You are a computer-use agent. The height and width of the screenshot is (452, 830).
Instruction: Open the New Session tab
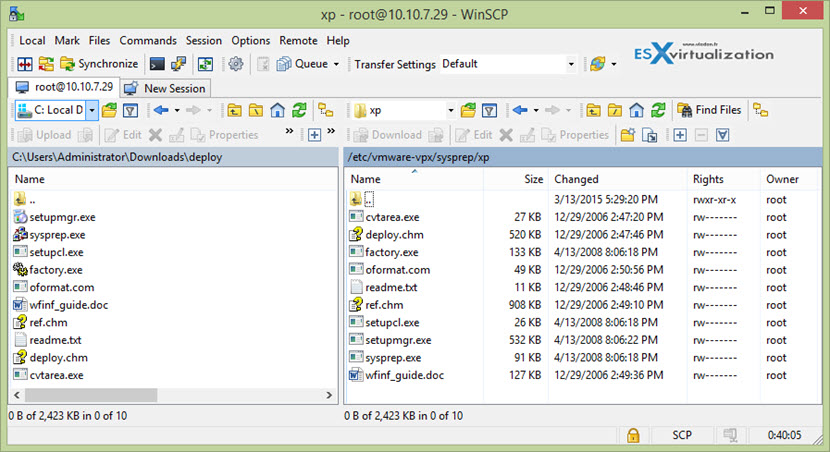165,88
